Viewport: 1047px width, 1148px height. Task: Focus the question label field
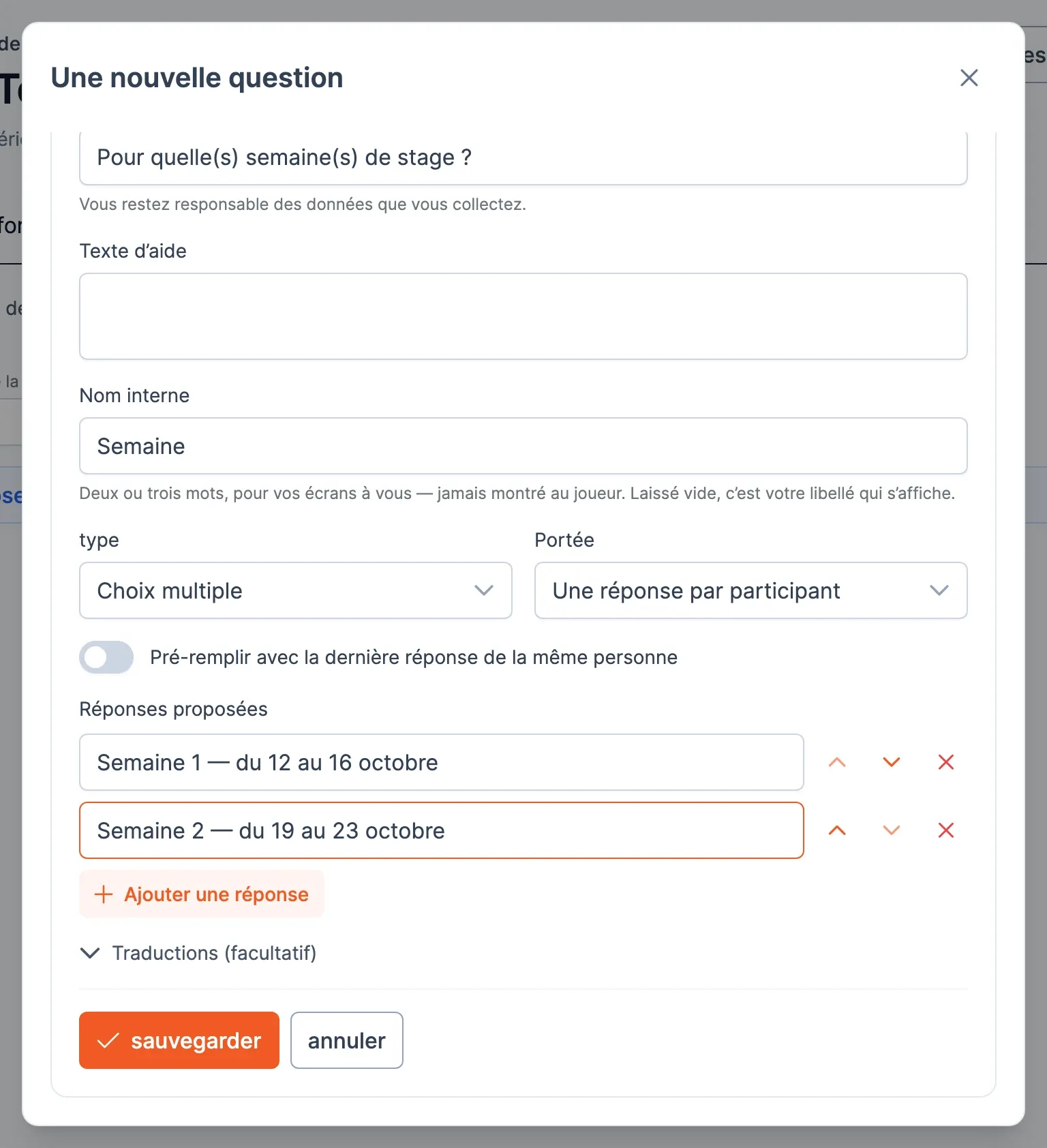[523, 158]
